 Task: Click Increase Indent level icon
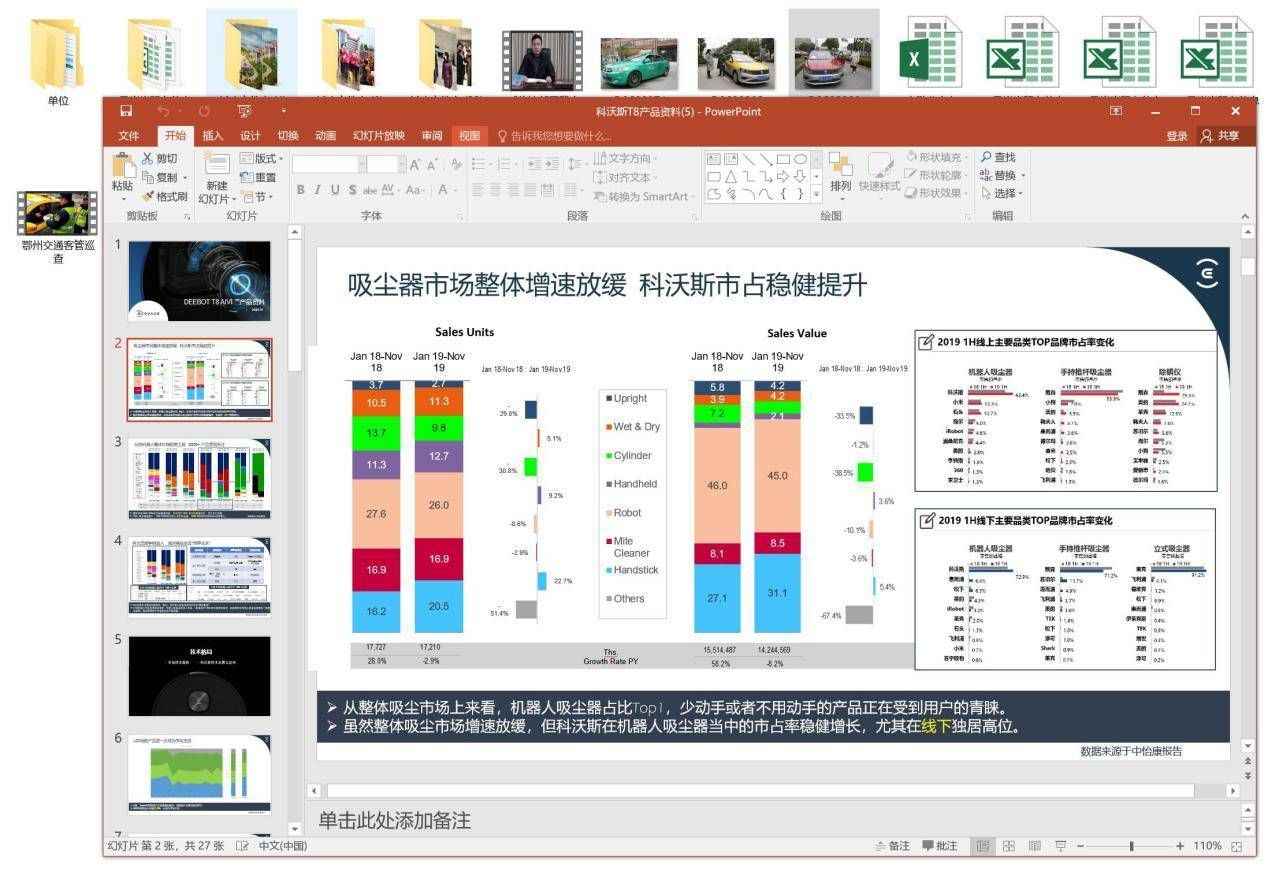[x=551, y=164]
